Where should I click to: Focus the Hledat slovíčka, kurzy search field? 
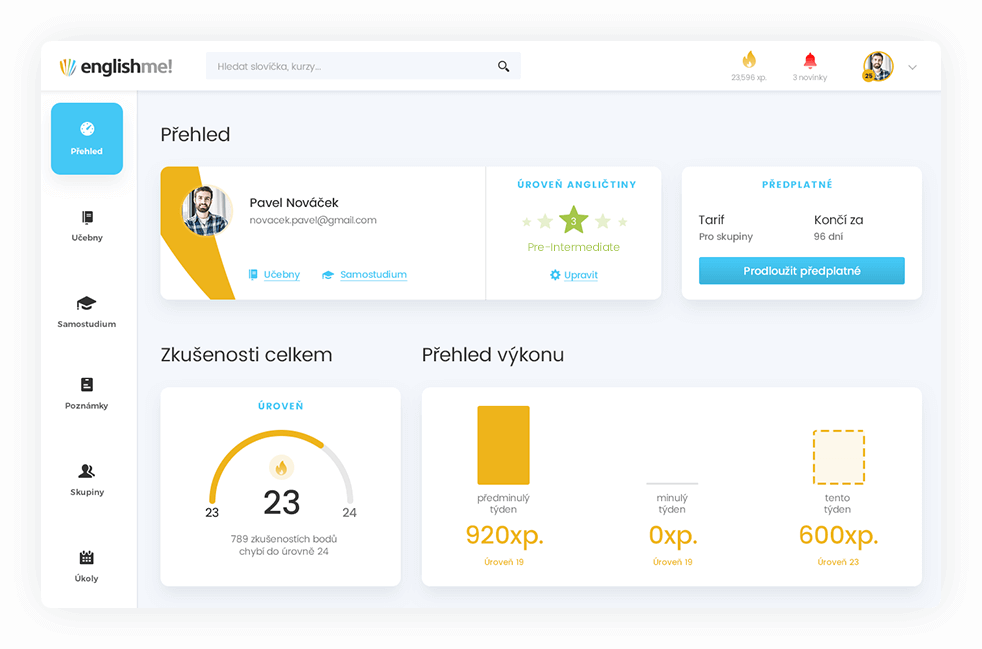(x=350, y=67)
